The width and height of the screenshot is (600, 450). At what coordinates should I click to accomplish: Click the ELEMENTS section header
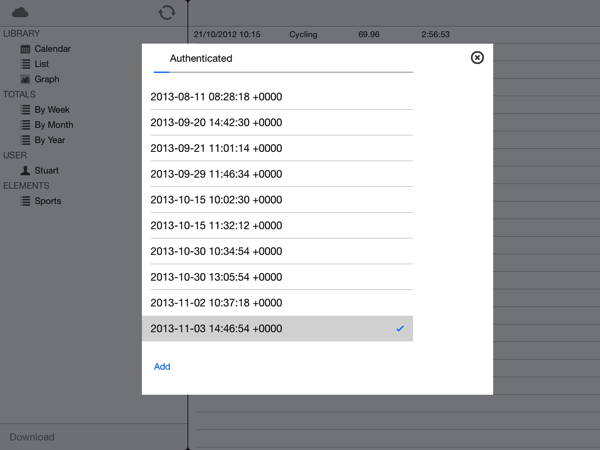26,186
